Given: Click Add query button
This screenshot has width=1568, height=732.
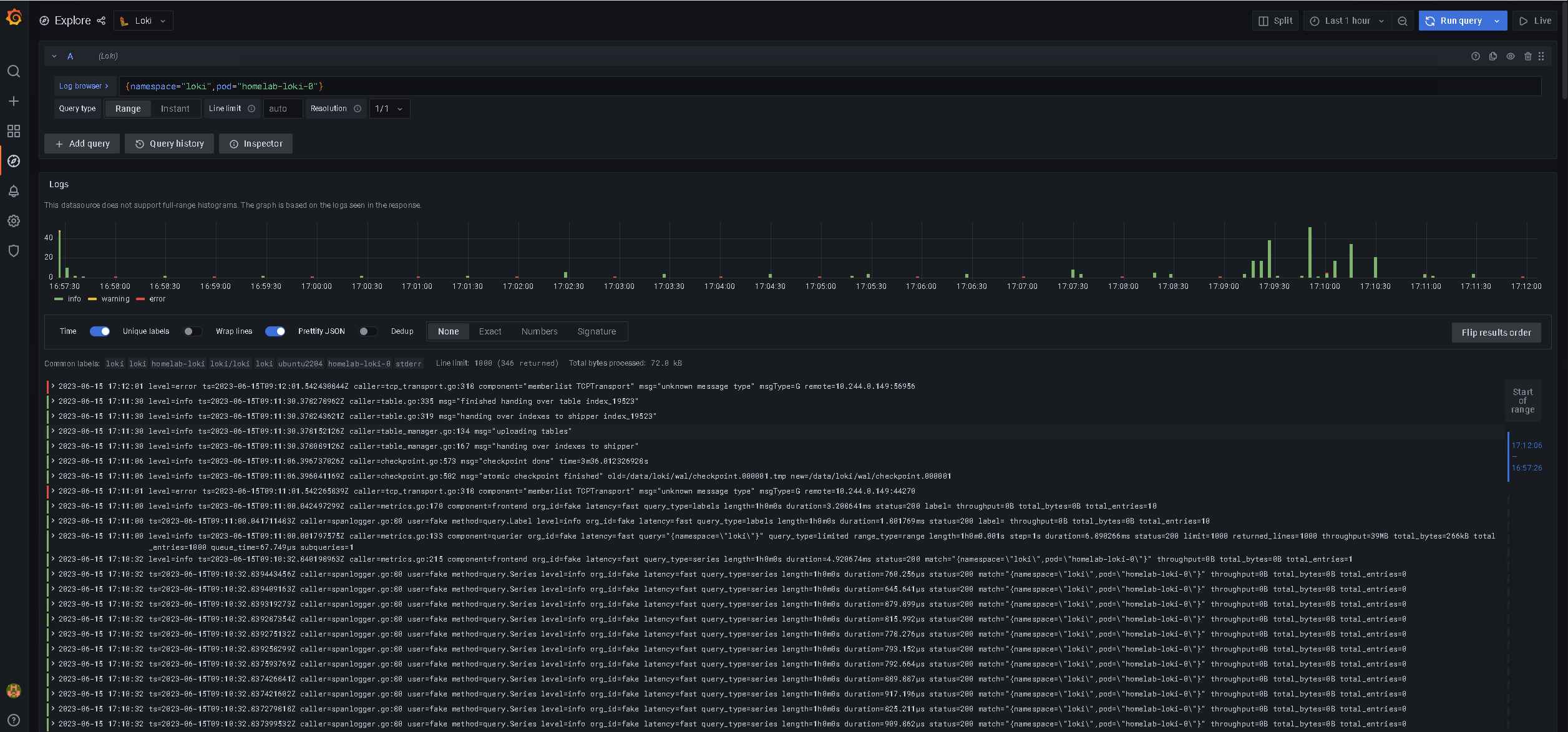Looking at the screenshot, I should pyautogui.click(x=82, y=144).
